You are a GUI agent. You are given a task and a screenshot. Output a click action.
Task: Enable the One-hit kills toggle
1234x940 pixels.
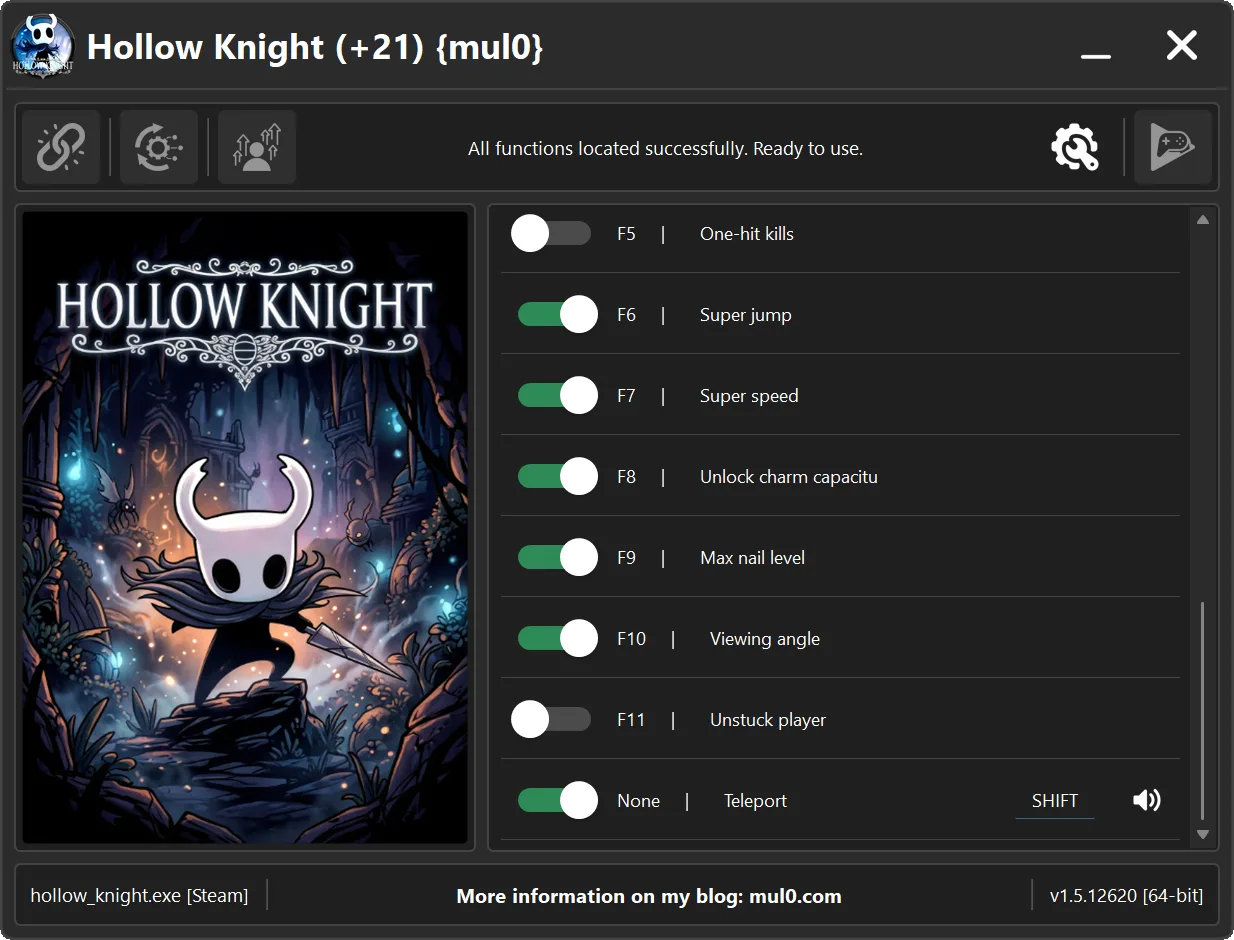point(551,234)
